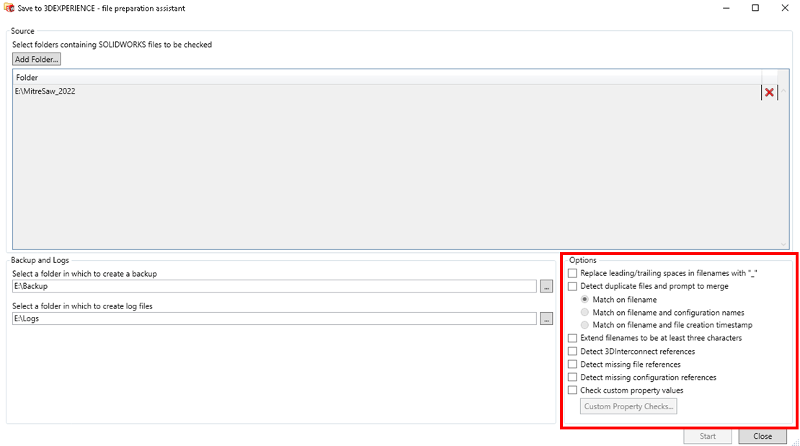Screen dimensions: 800x446
Task: Click the backup folder field showing E:\Backup
Action: [274, 286]
